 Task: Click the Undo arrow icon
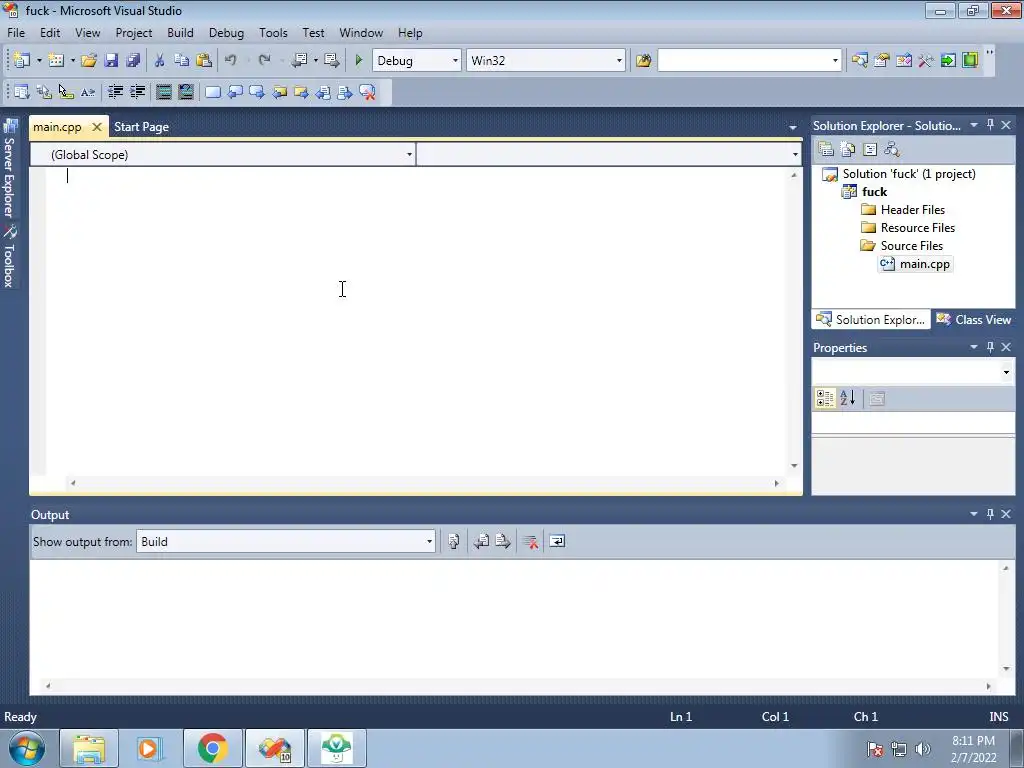tap(231, 60)
